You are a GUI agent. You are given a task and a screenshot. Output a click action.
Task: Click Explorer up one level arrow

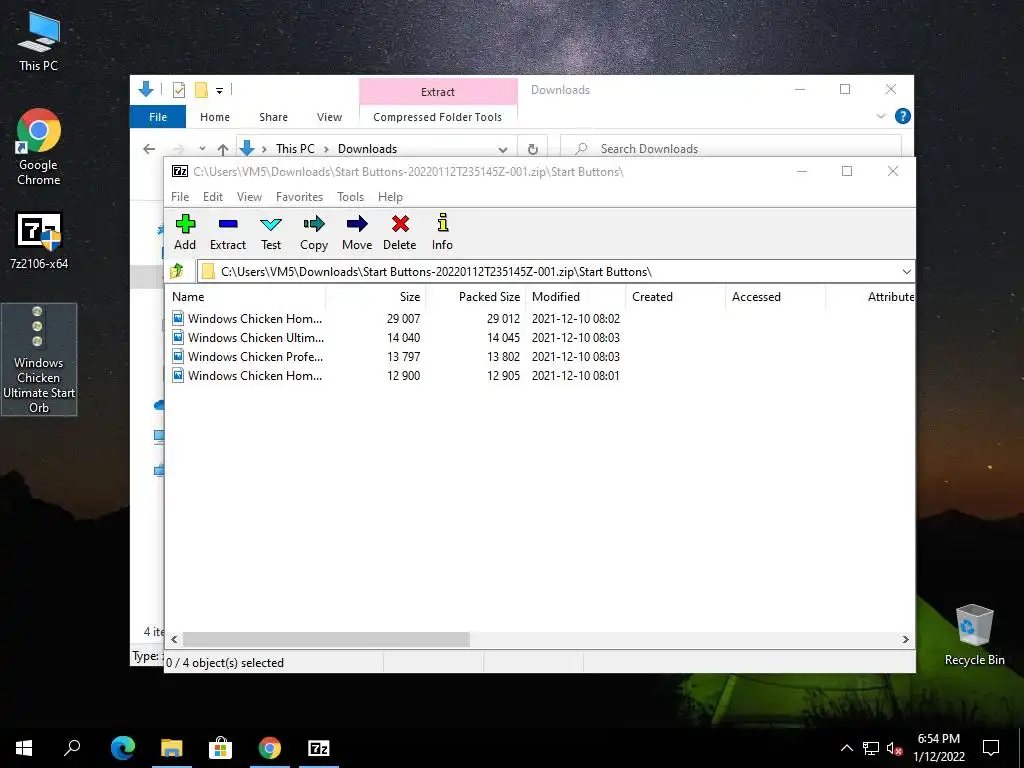tap(223, 149)
